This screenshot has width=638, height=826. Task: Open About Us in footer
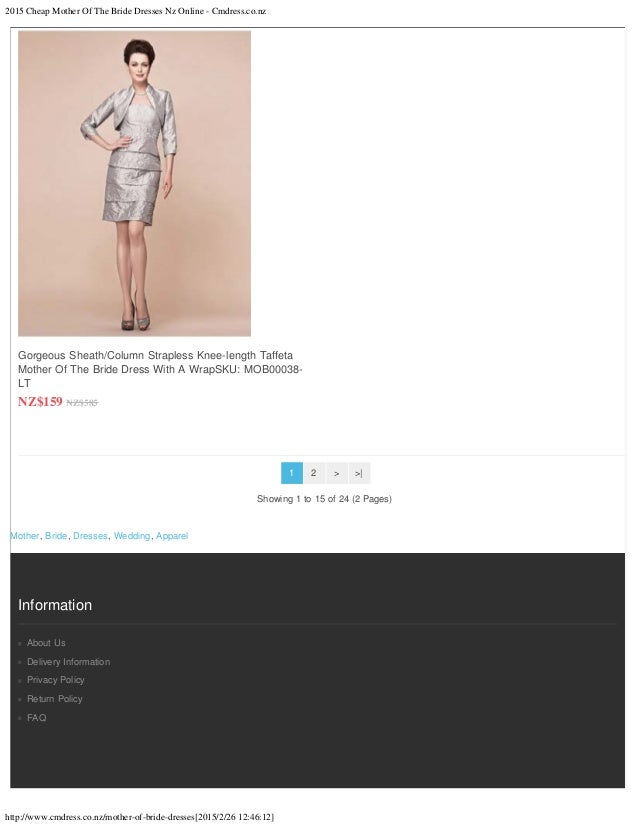pos(46,643)
